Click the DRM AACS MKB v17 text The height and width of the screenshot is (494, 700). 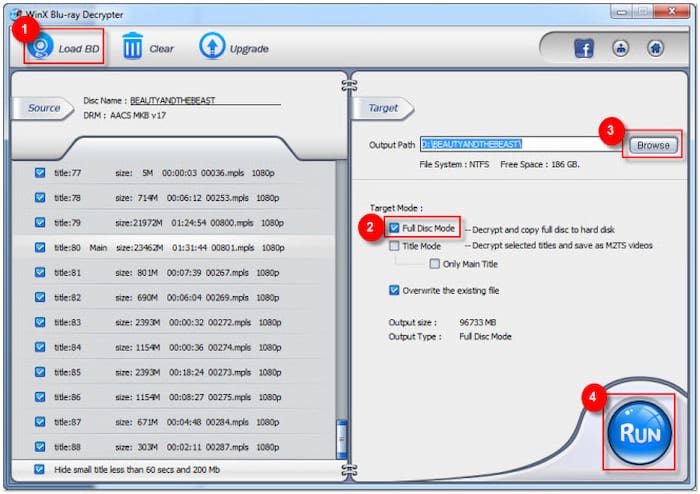click(x=125, y=116)
